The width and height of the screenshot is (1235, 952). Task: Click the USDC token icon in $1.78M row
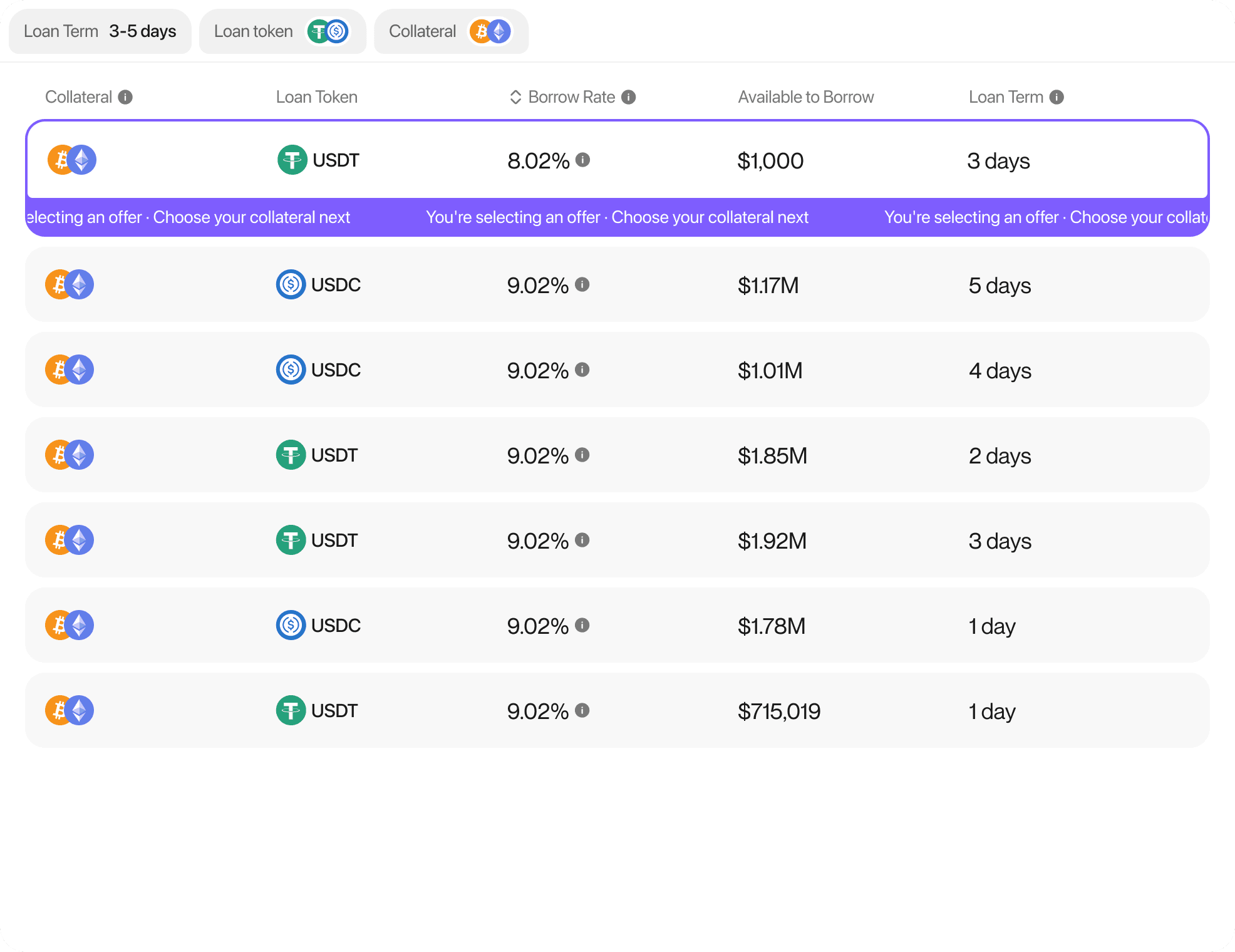coord(291,625)
